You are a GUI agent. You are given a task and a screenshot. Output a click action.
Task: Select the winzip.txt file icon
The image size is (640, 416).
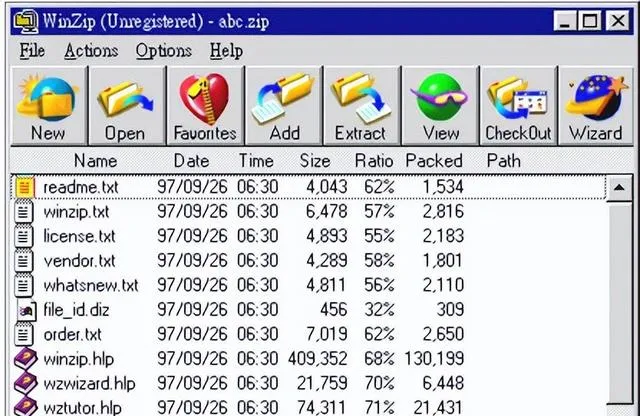pos(23,212)
